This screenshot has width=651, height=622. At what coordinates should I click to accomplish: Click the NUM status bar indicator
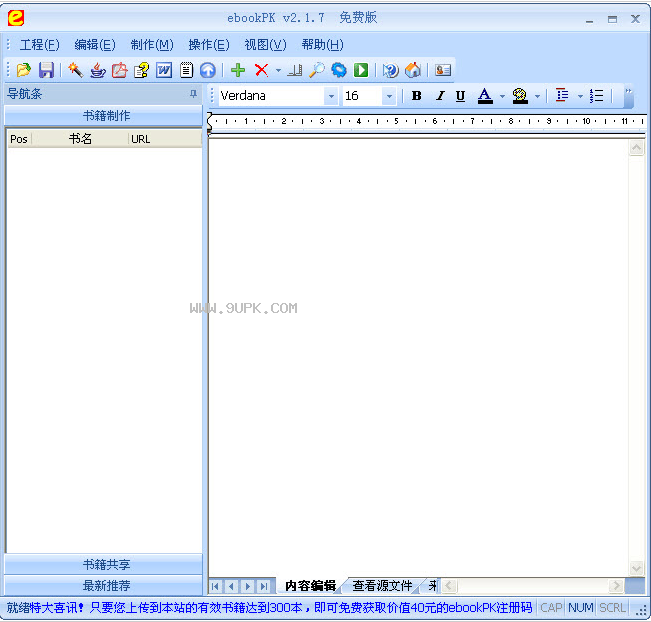click(580, 608)
